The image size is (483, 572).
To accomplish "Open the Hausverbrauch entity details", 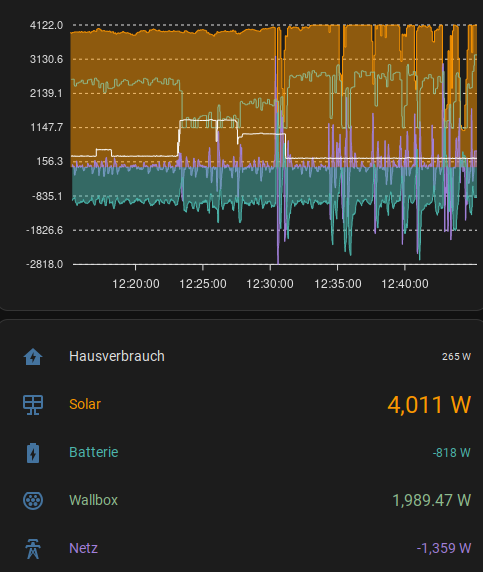I will point(117,356).
